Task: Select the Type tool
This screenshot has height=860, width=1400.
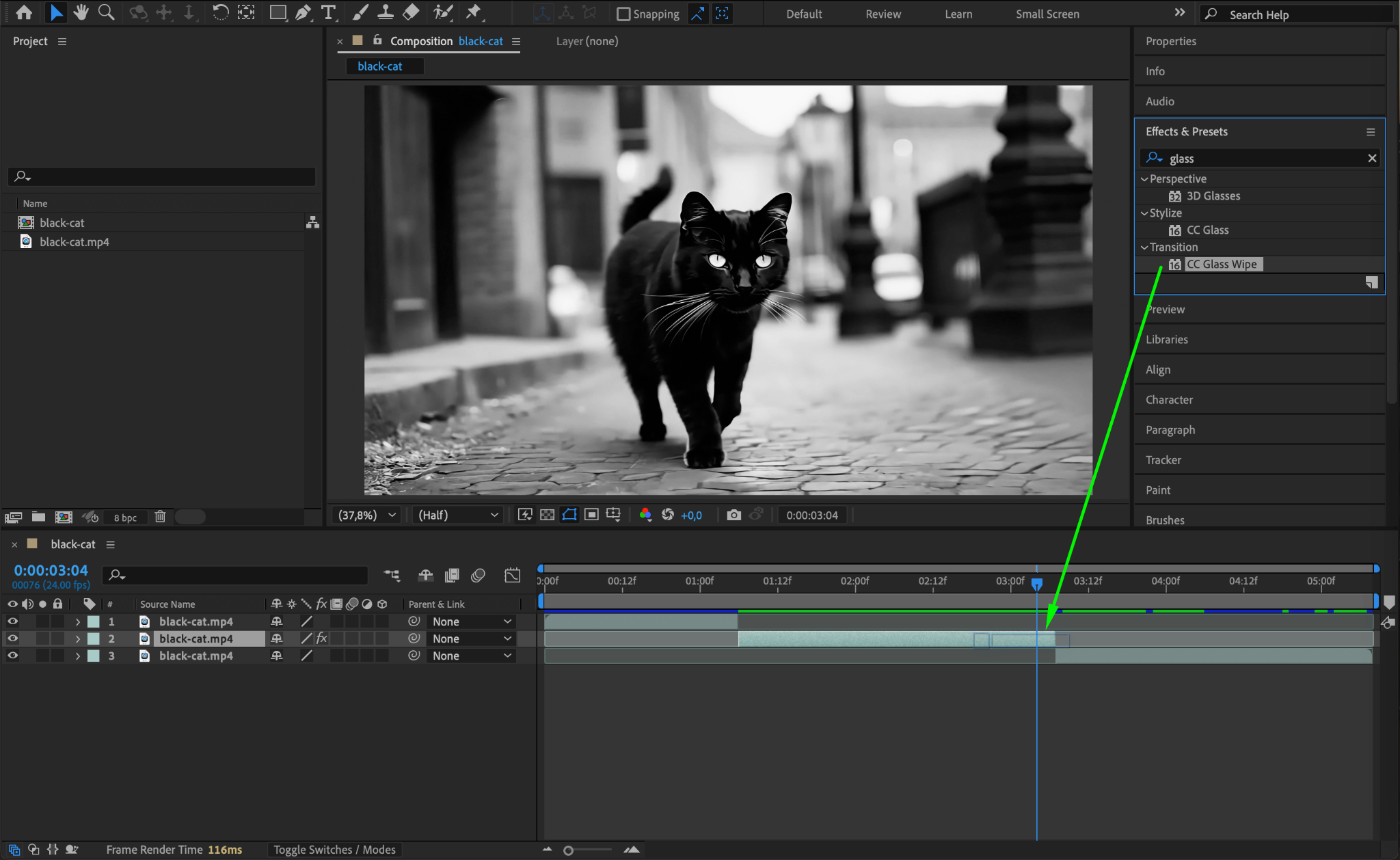Action: pyautogui.click(x=329, y=12)
